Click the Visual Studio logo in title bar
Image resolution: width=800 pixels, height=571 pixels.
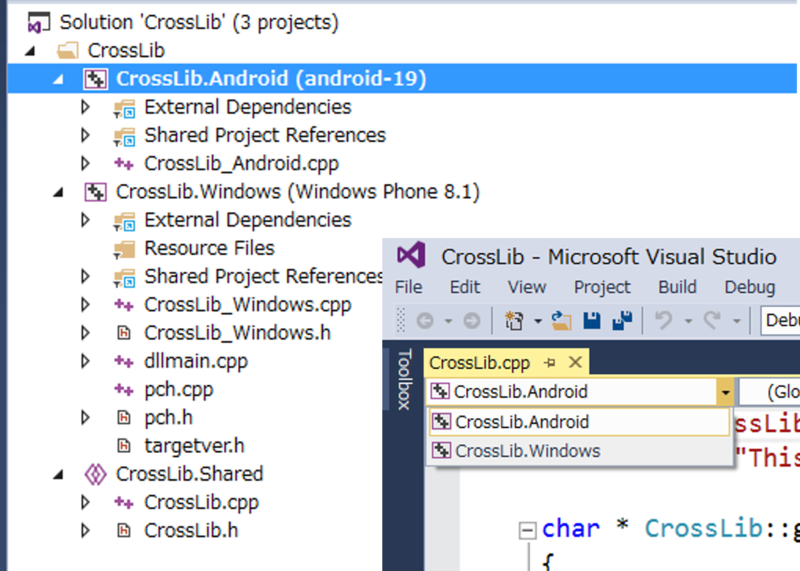[411, 255]
